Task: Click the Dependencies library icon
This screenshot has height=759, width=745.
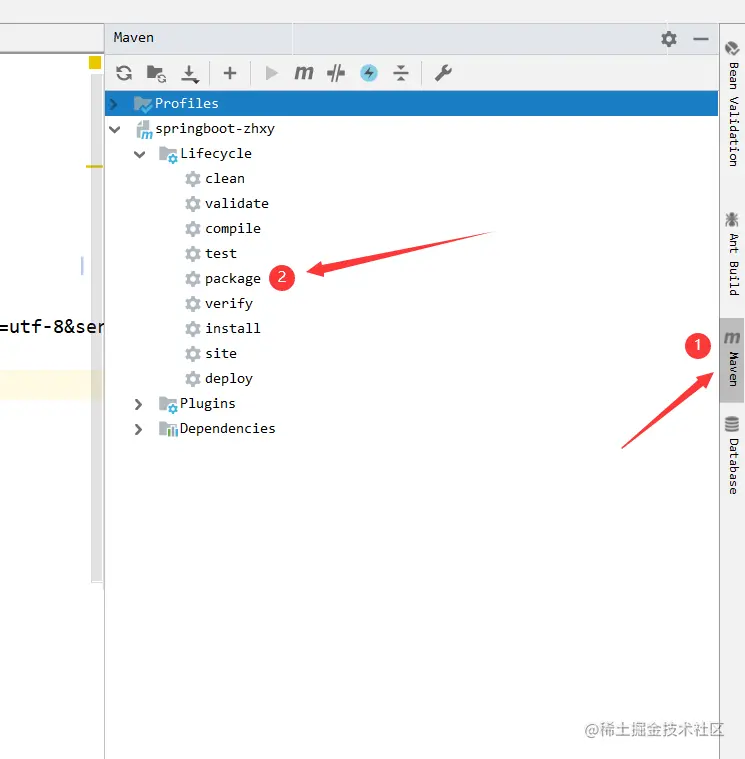Action: coord(168,429)
